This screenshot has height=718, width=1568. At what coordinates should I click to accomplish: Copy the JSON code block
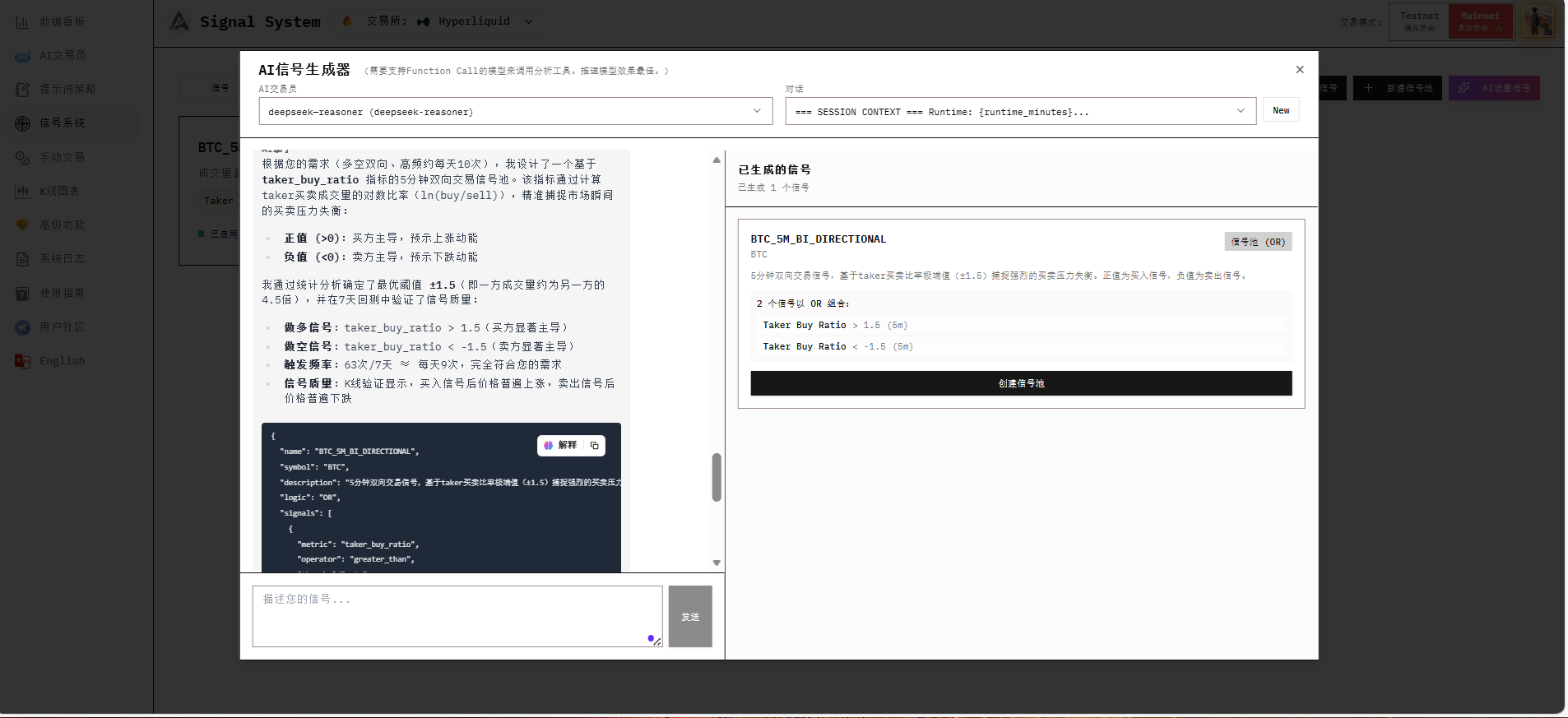pyautogui.click(x=595, y=446)
